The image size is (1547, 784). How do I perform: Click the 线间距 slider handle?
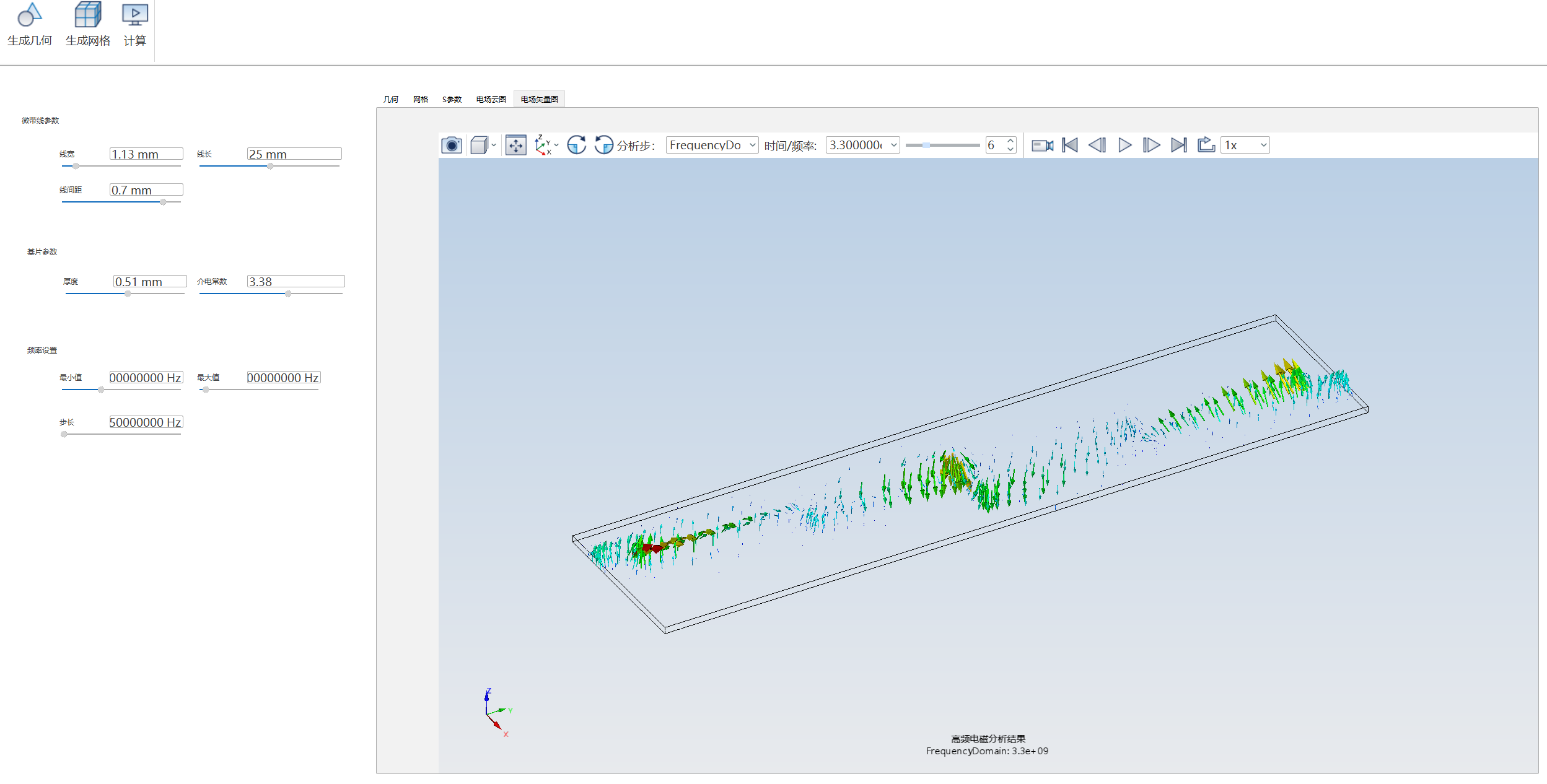(163, 202)
